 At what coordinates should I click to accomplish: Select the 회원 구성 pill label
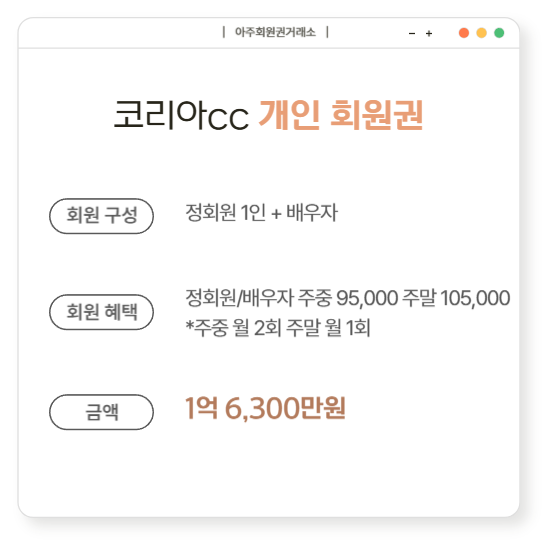(101, 216)
